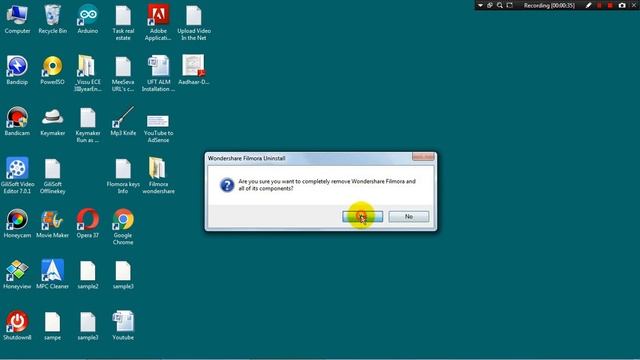This screenshot has width=640, height=360.
Task: Launch Honeycam from the desktop
Action: [x=17, y=224]
